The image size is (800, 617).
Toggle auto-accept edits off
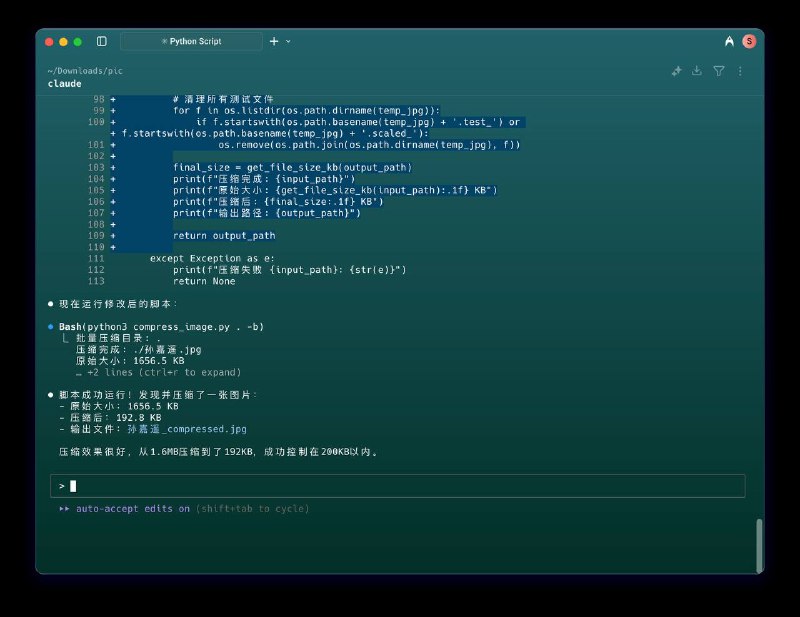(x=120, y=509)
